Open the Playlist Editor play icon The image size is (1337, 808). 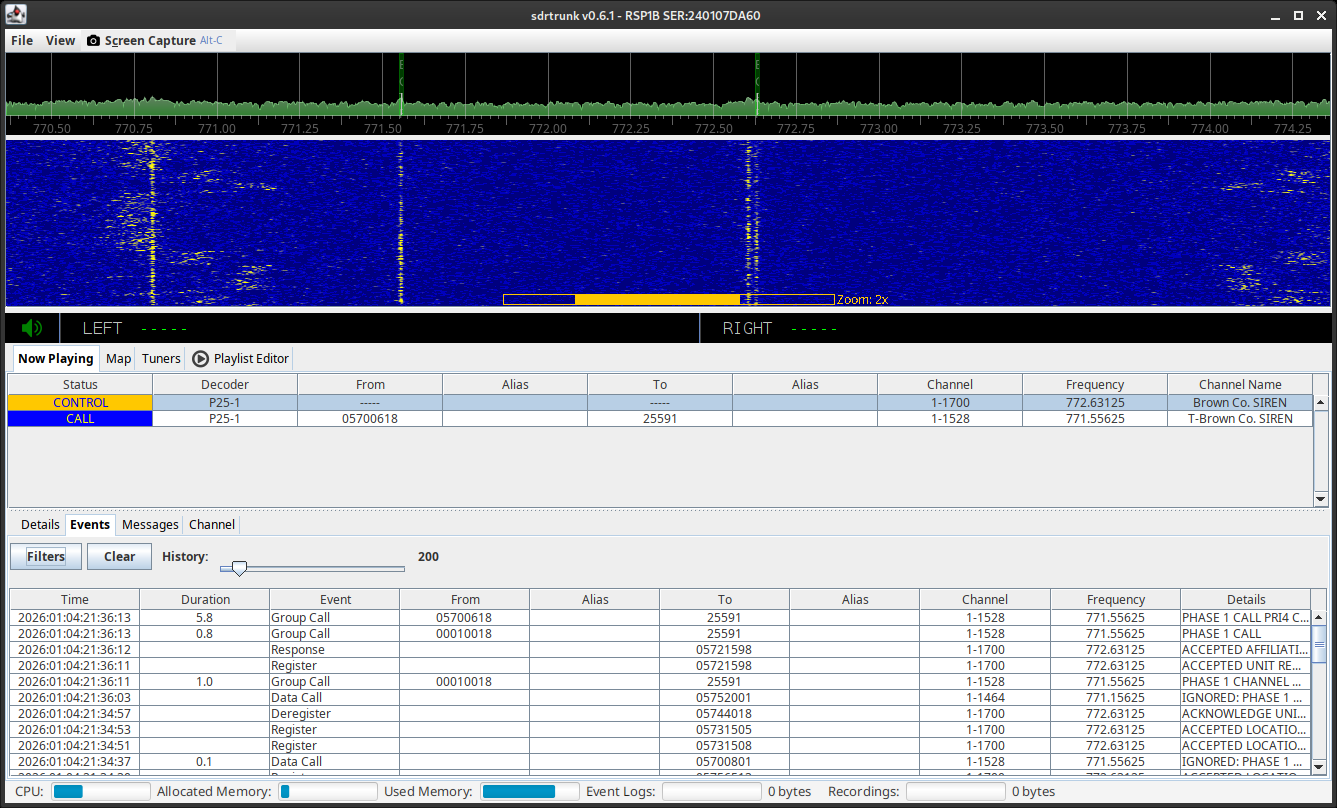tap(200, 359)
